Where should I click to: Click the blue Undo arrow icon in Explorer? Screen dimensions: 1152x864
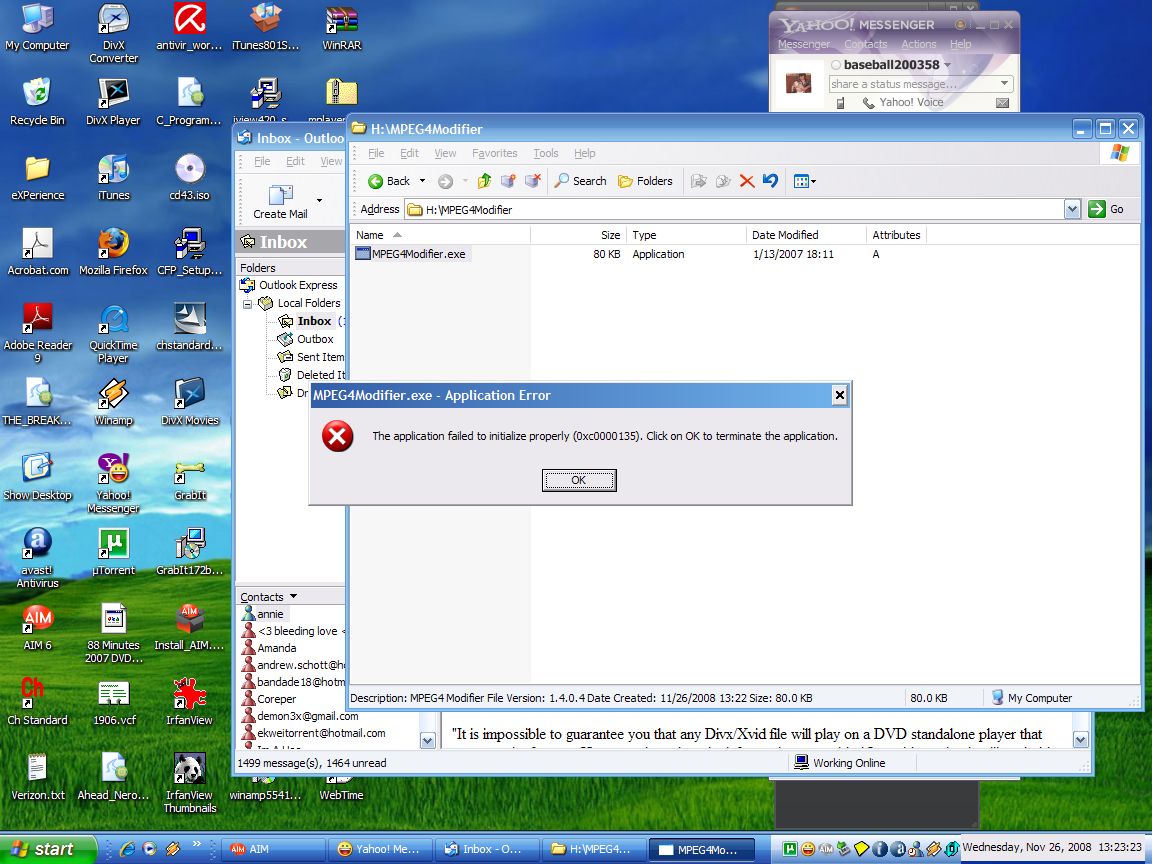pyautogui.click(x=770, y=181)
